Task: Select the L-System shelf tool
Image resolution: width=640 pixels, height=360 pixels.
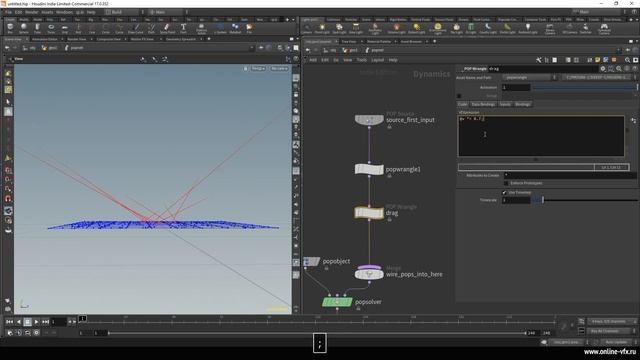Action: [220, 28]
